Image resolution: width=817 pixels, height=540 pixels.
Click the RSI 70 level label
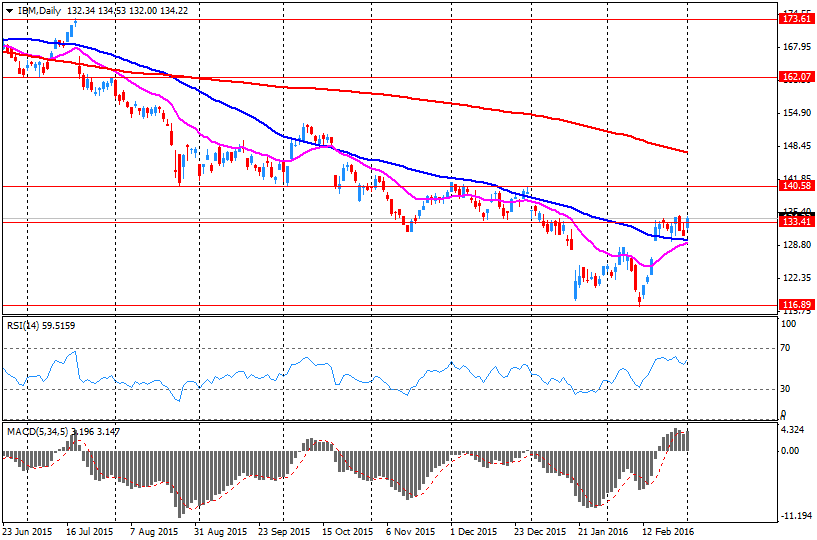tap(787, 348)
